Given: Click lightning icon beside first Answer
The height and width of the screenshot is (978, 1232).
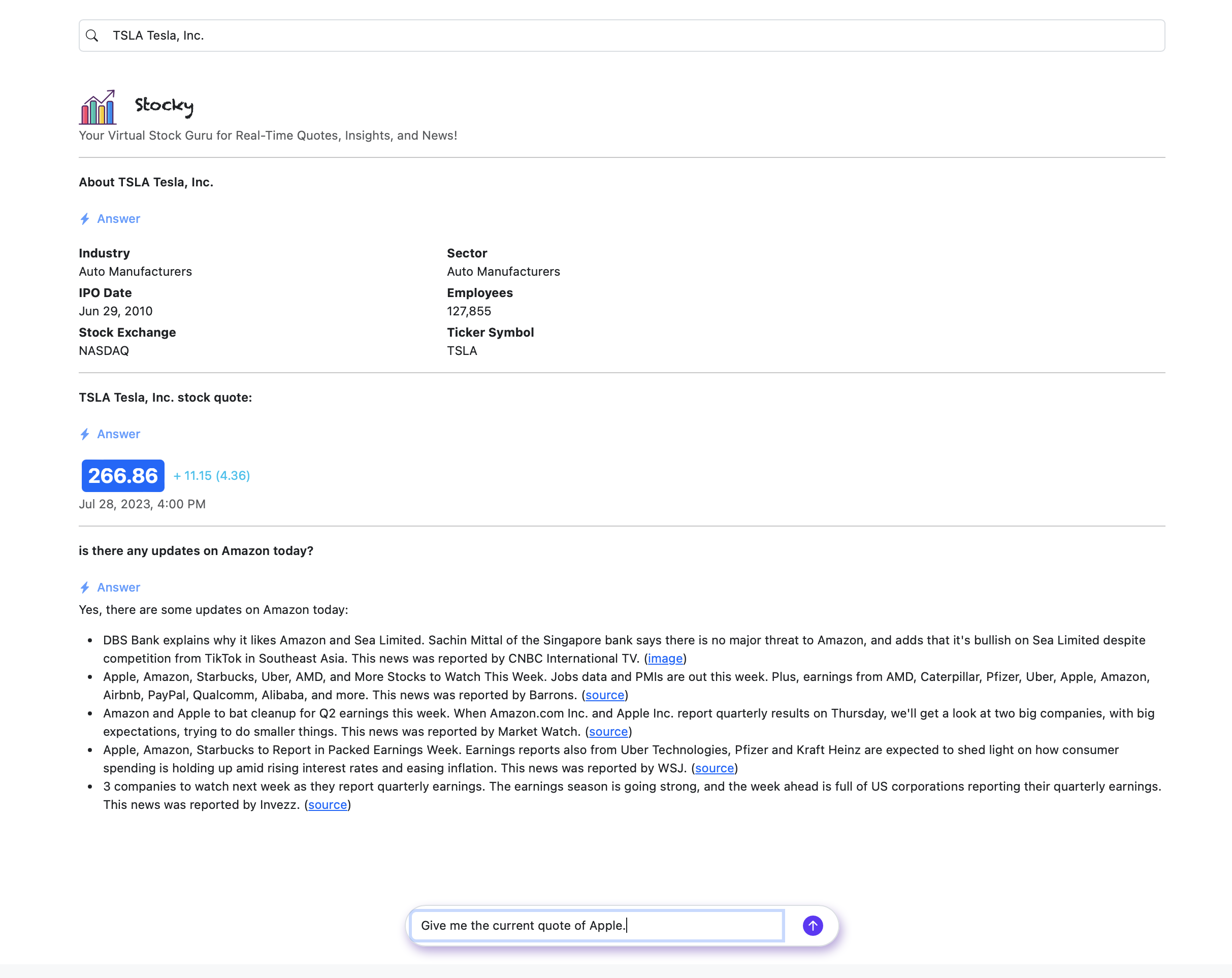Looking at the screenshot, I should [85, 219].
